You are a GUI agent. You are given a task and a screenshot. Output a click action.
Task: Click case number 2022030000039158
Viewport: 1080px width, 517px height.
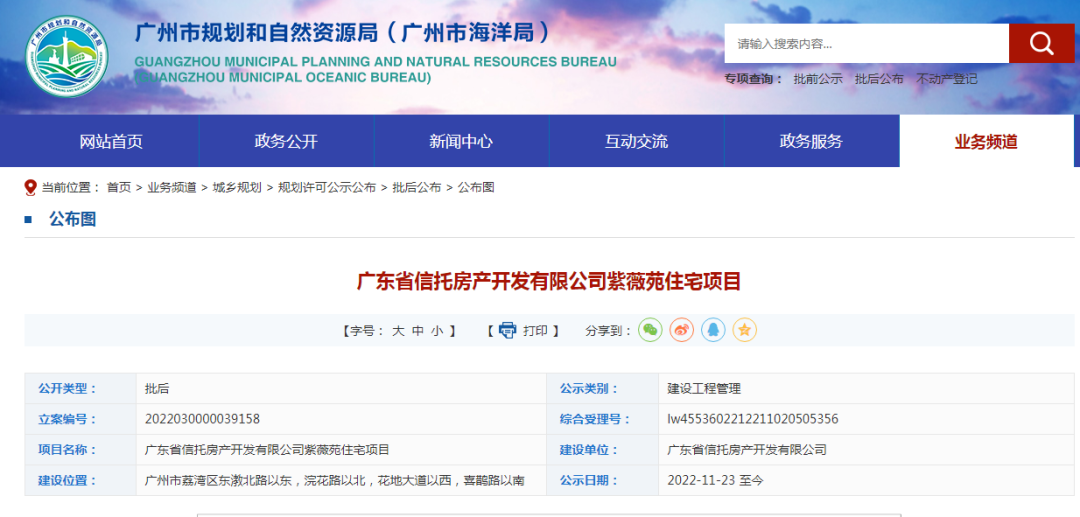coord(202,419)
